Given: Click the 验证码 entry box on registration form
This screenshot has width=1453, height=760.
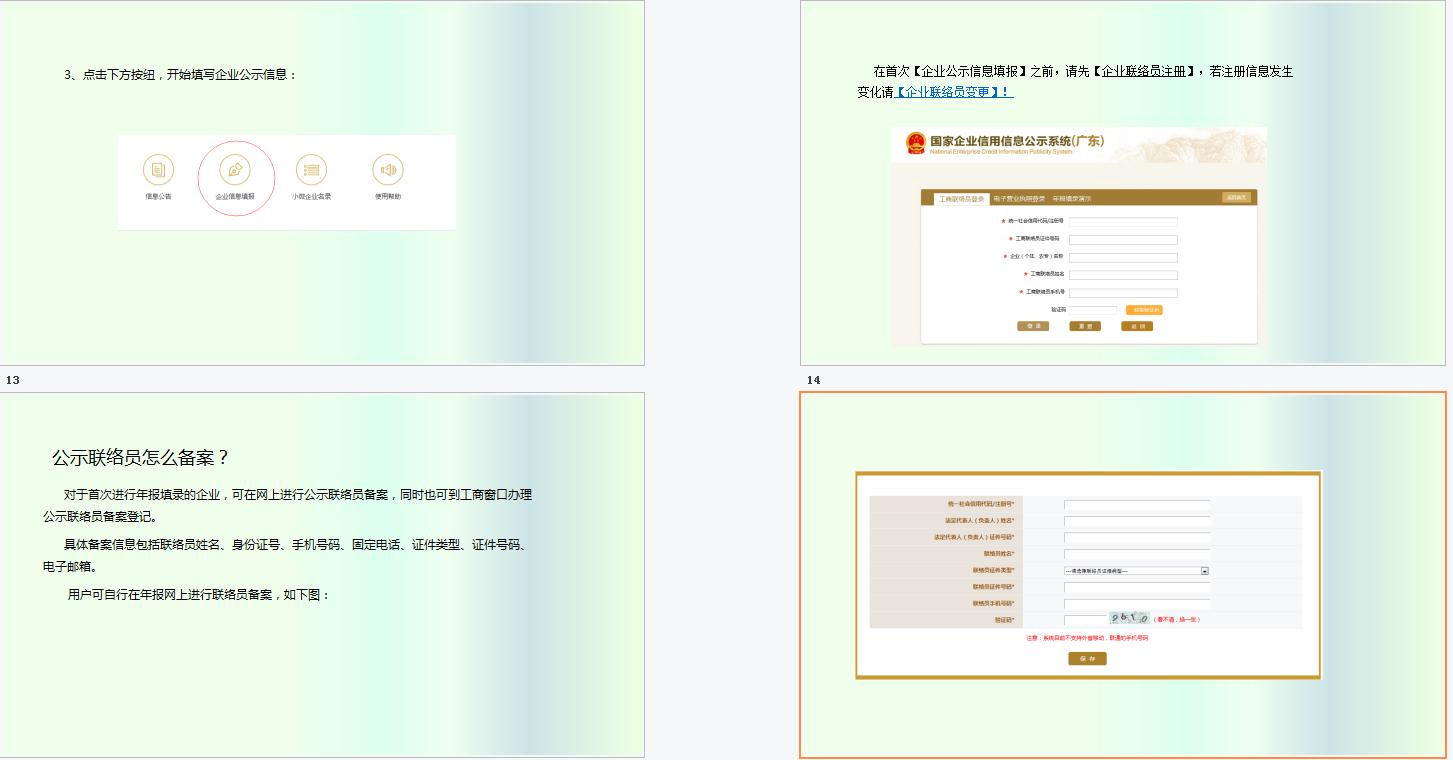Looking at the screenshot, I should pos(1086,619).
